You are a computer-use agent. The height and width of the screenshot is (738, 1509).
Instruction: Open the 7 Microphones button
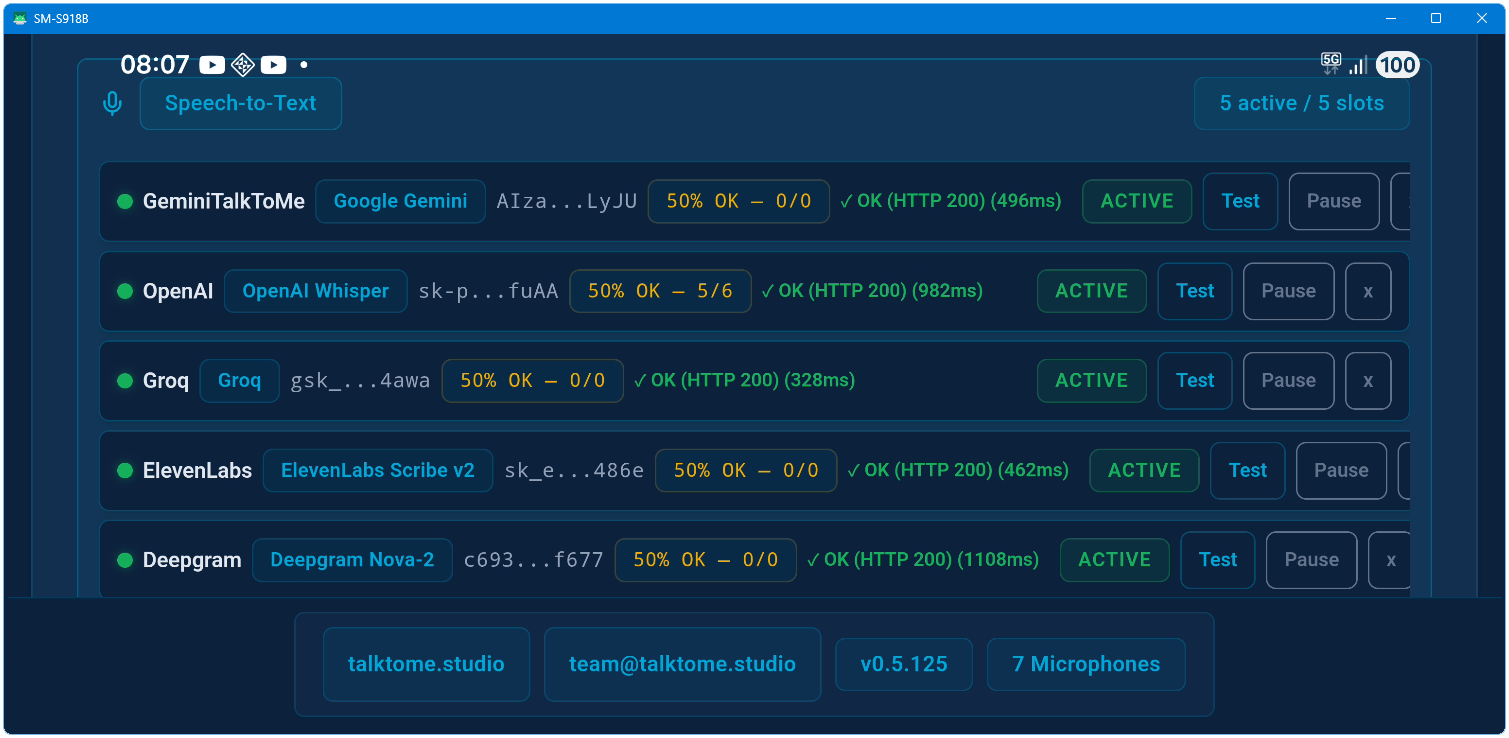click(1086, 664)
